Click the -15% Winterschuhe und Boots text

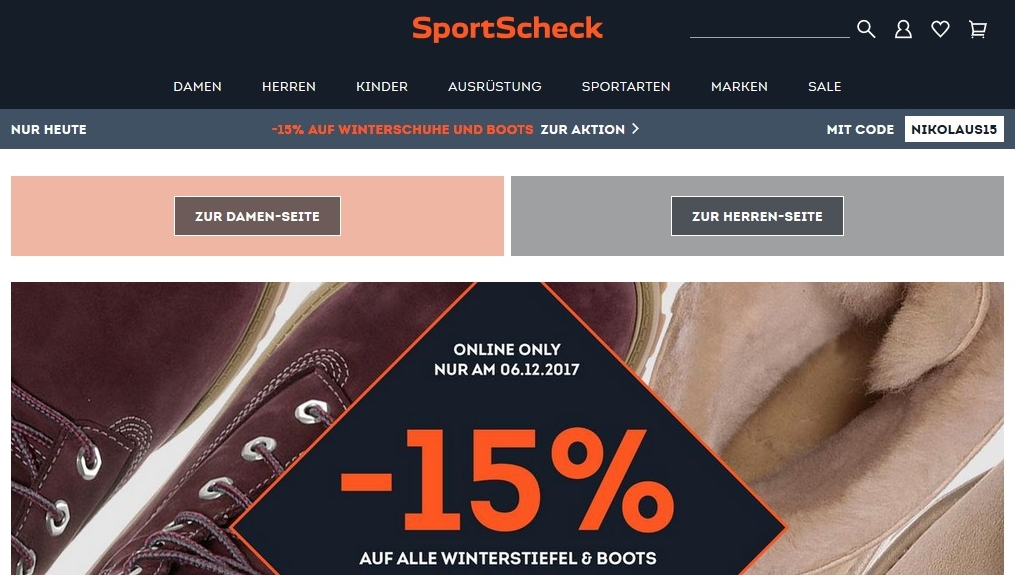[402, 129]
